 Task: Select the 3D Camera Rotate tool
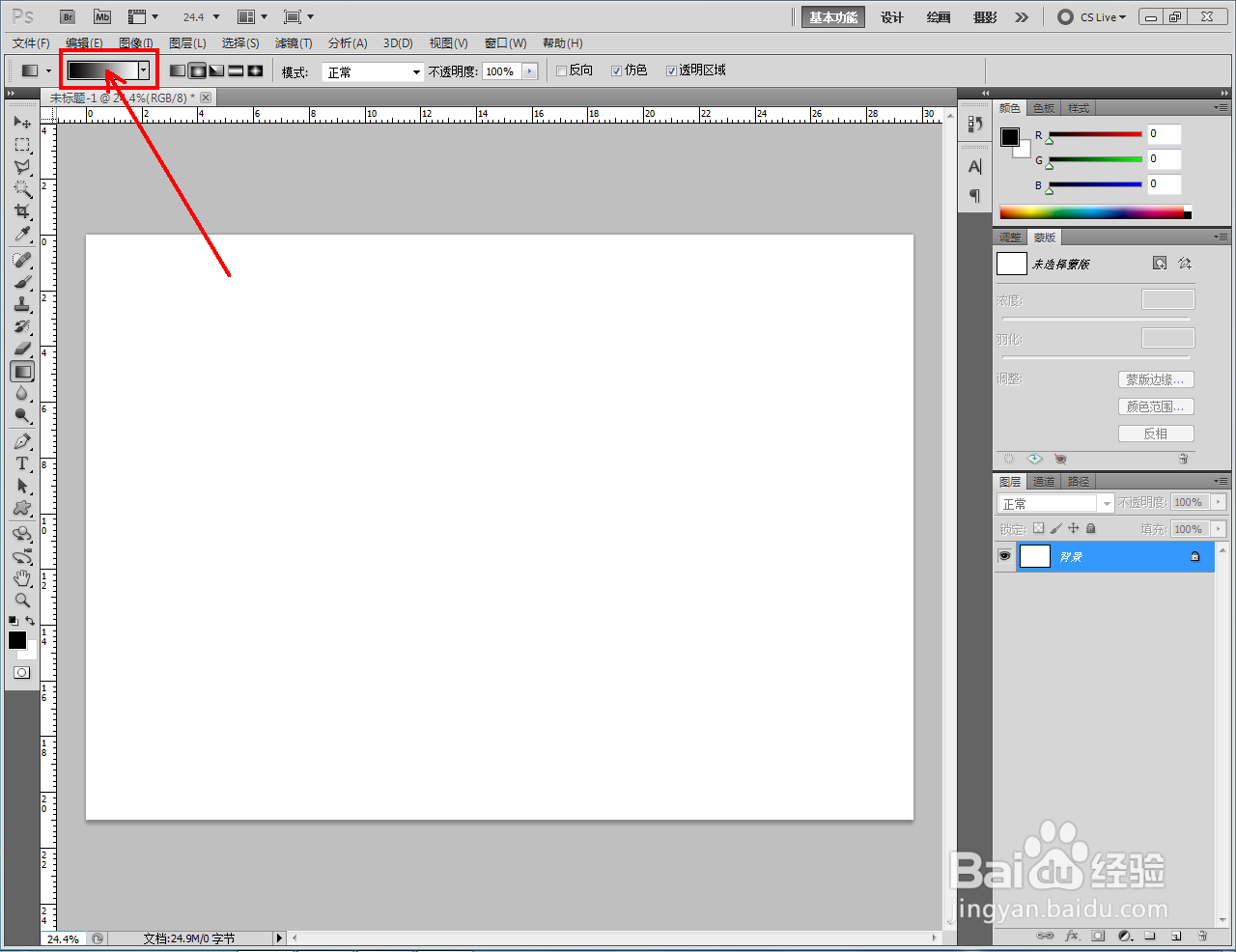pos(22,556)
